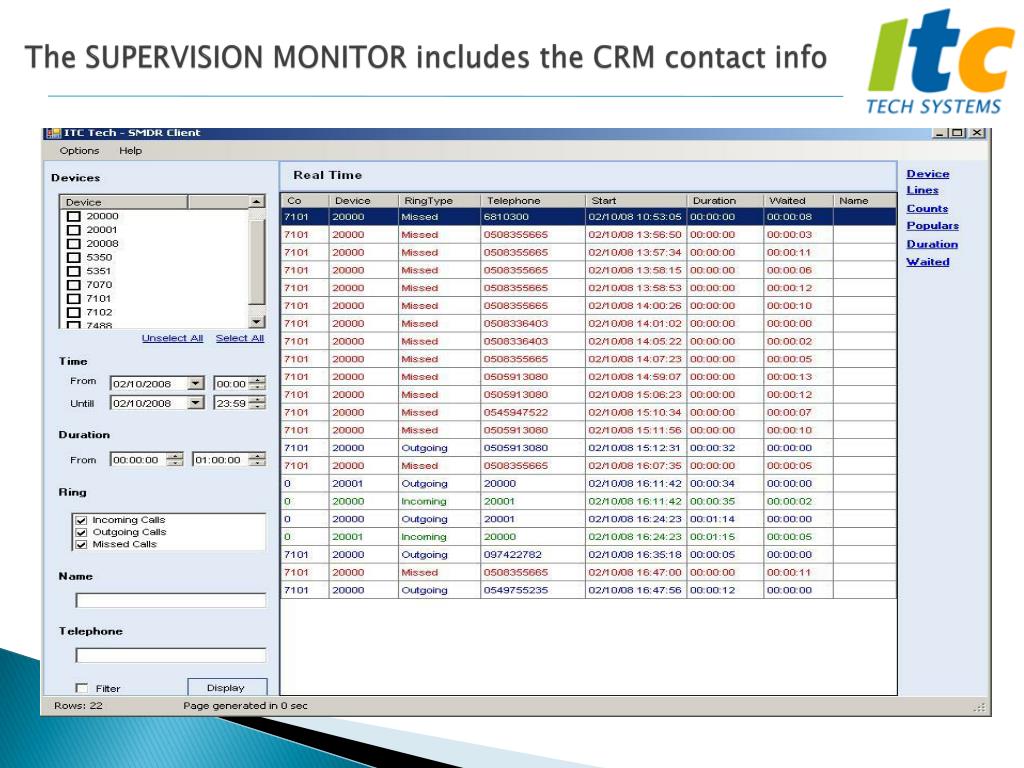
Task: Check the device 20008 checkbox
Action: tap(74, 244)
